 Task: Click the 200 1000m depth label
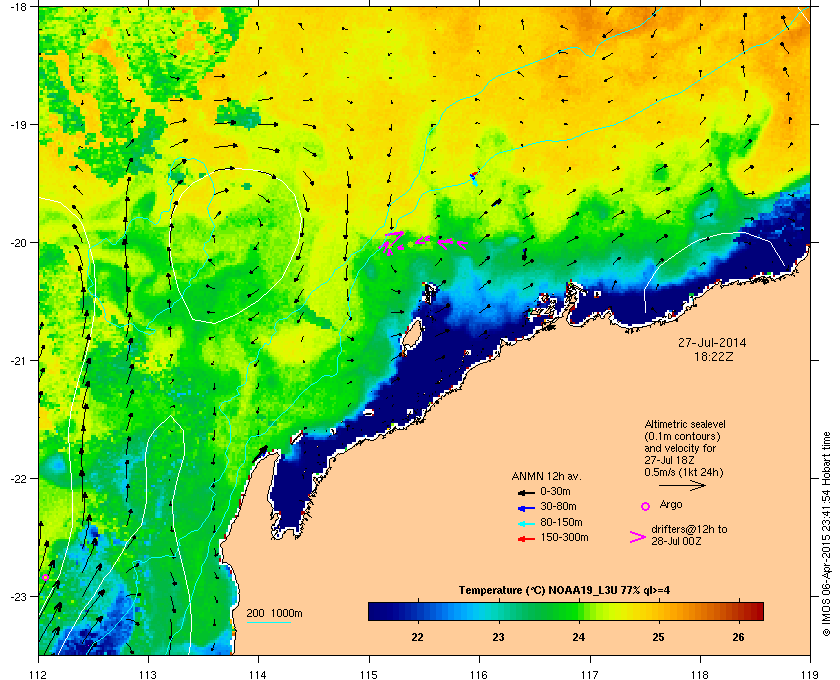(x=274, y=614)
